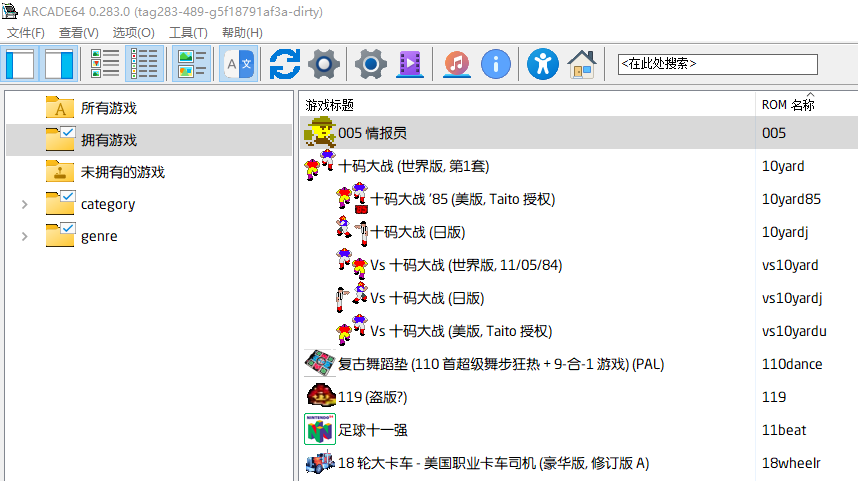The height and width of the screenshot is (481, 858).
Task: Focus the 在此处搜索 search field
Action: [717, 64]
